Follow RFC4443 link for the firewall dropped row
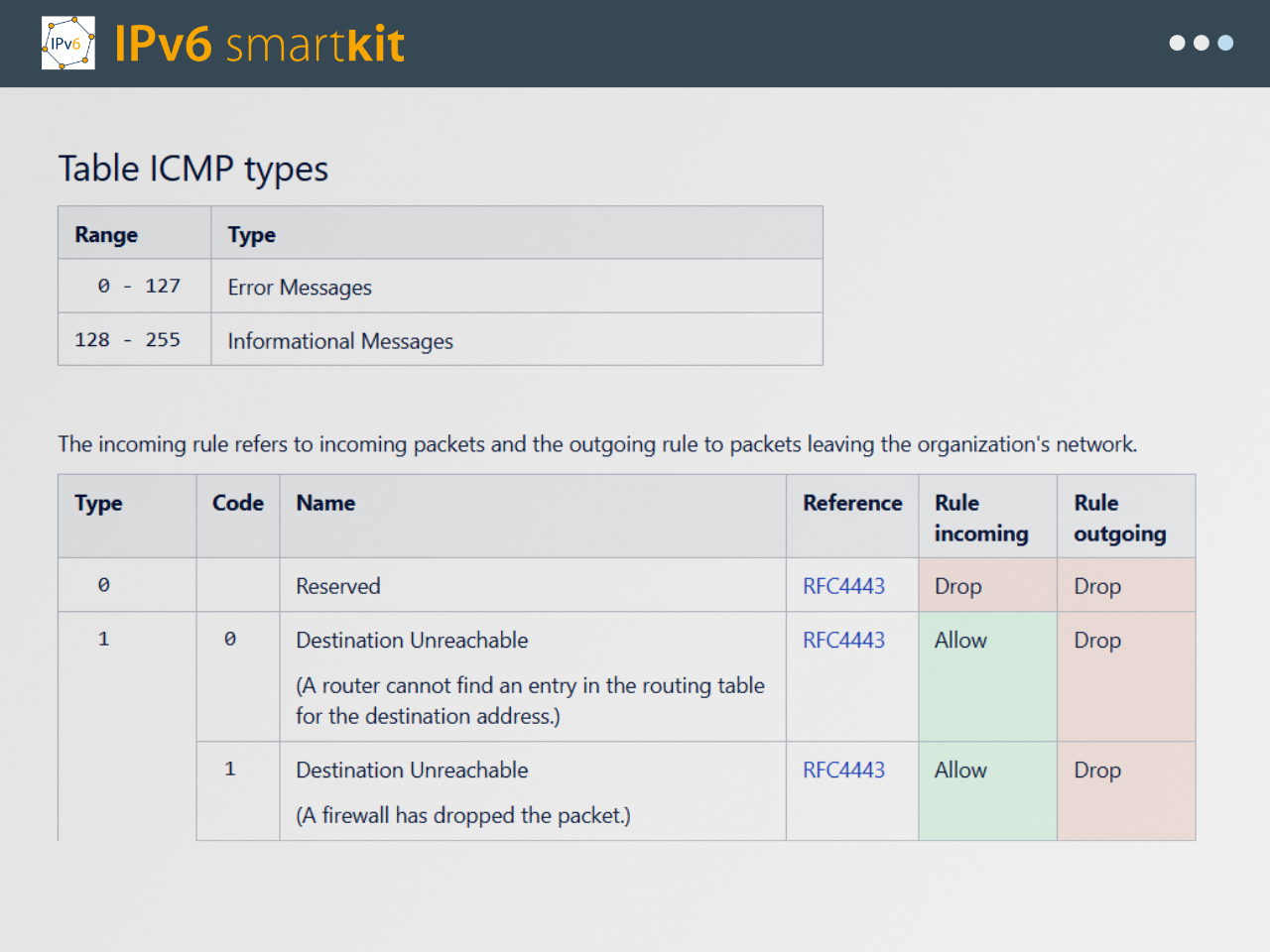Image resolution: width=1270 pixels, height=952 pixels. tap(843, 771)
